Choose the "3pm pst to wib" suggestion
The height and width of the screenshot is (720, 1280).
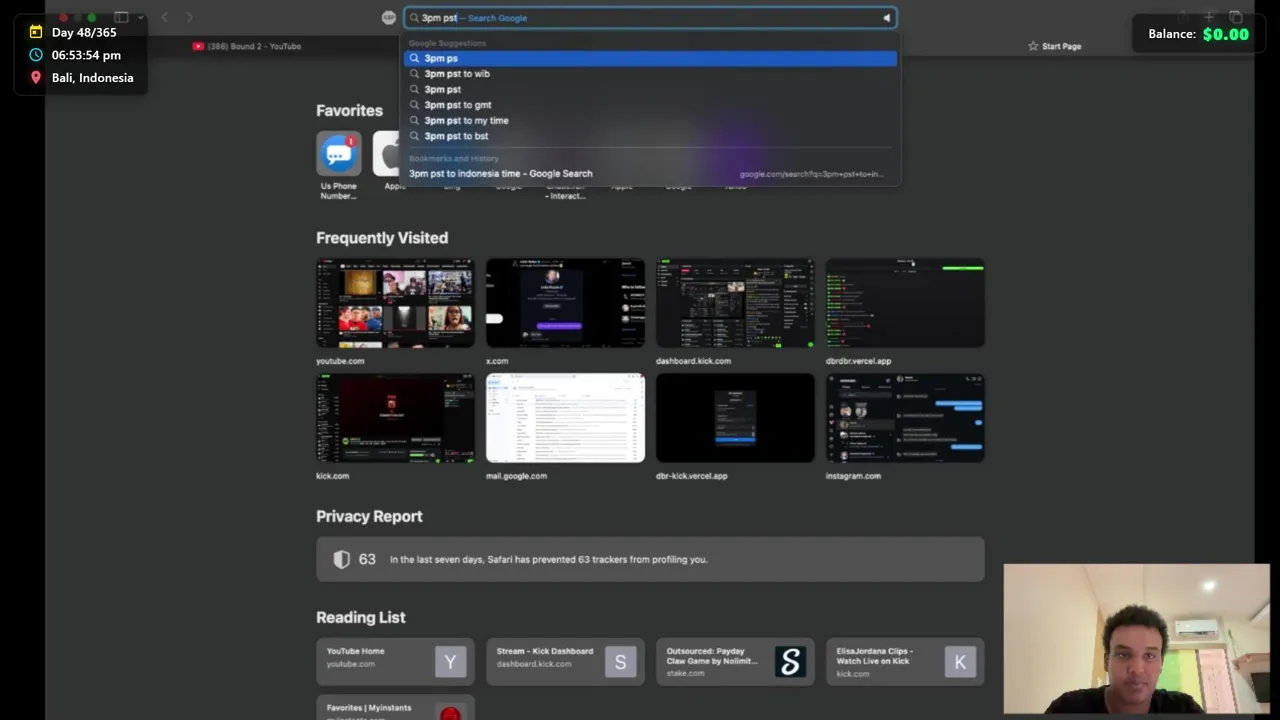(x=650, y=74)
